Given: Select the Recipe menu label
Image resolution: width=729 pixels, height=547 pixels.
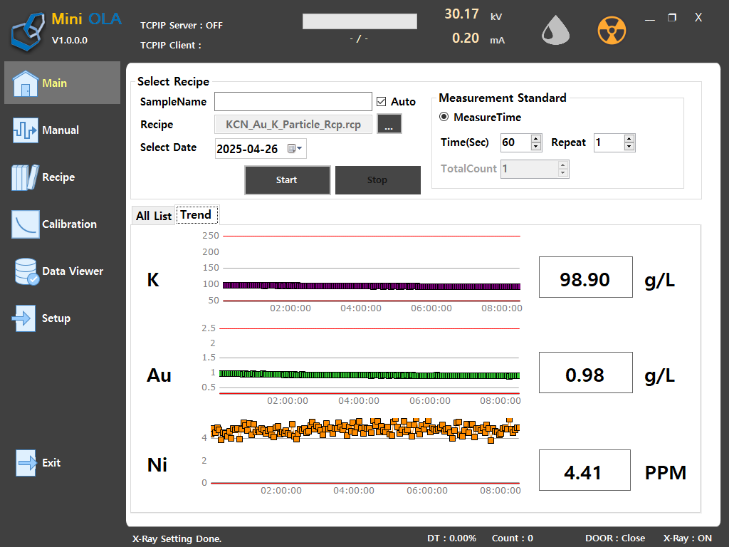Looking at the screenshot, I should point(58,177).
